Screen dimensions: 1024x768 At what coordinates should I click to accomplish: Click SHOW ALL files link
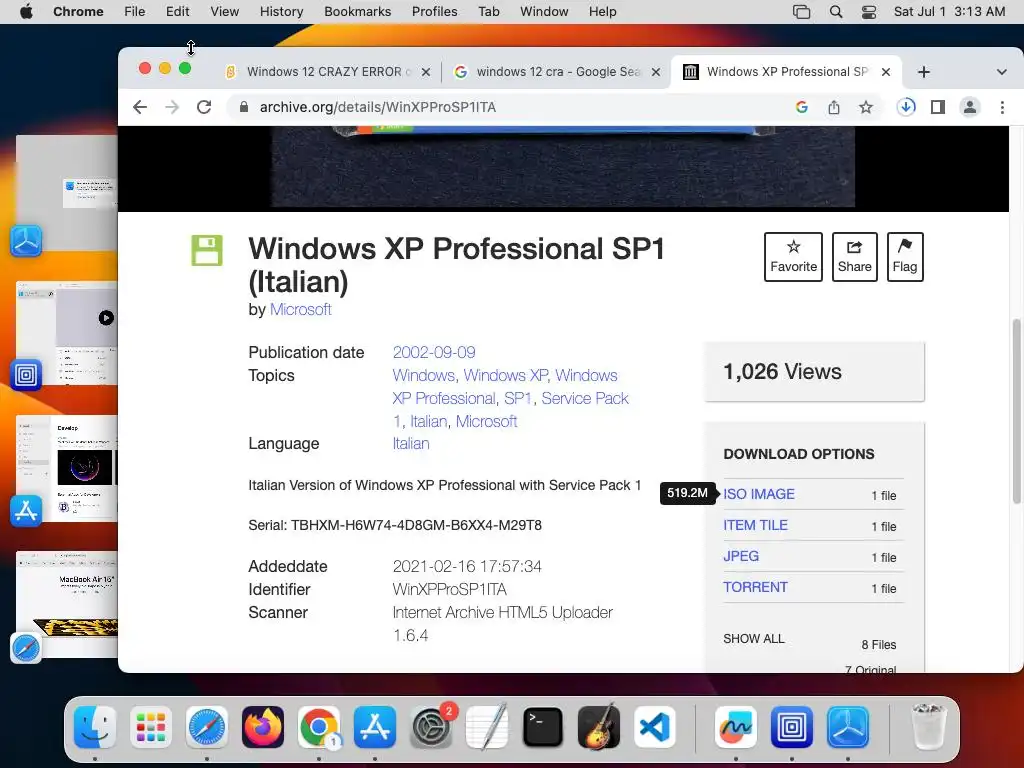pyautogui.click(x=754, y=639)
